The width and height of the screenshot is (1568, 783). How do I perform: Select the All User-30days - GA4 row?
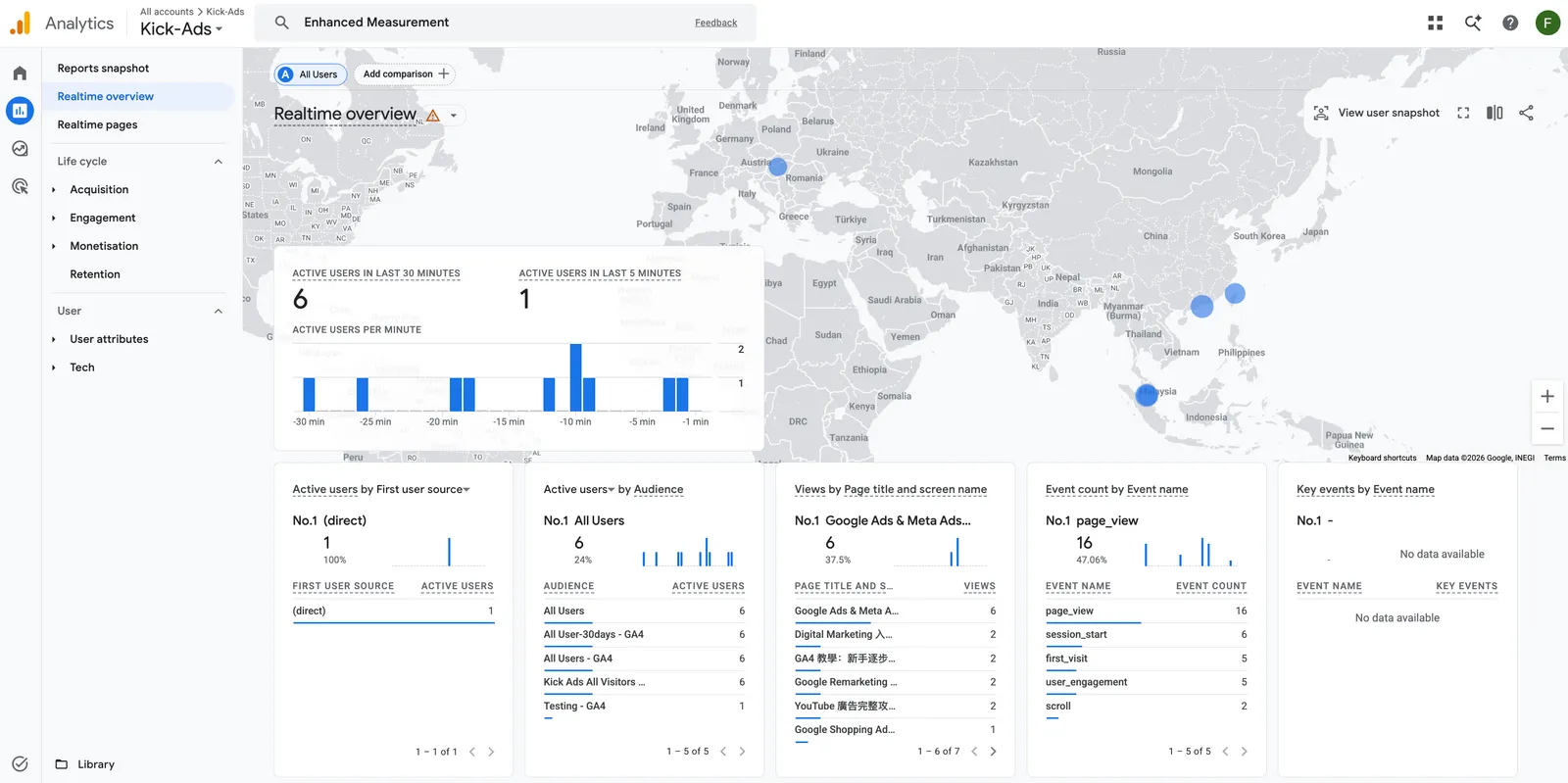coord(644,635)
